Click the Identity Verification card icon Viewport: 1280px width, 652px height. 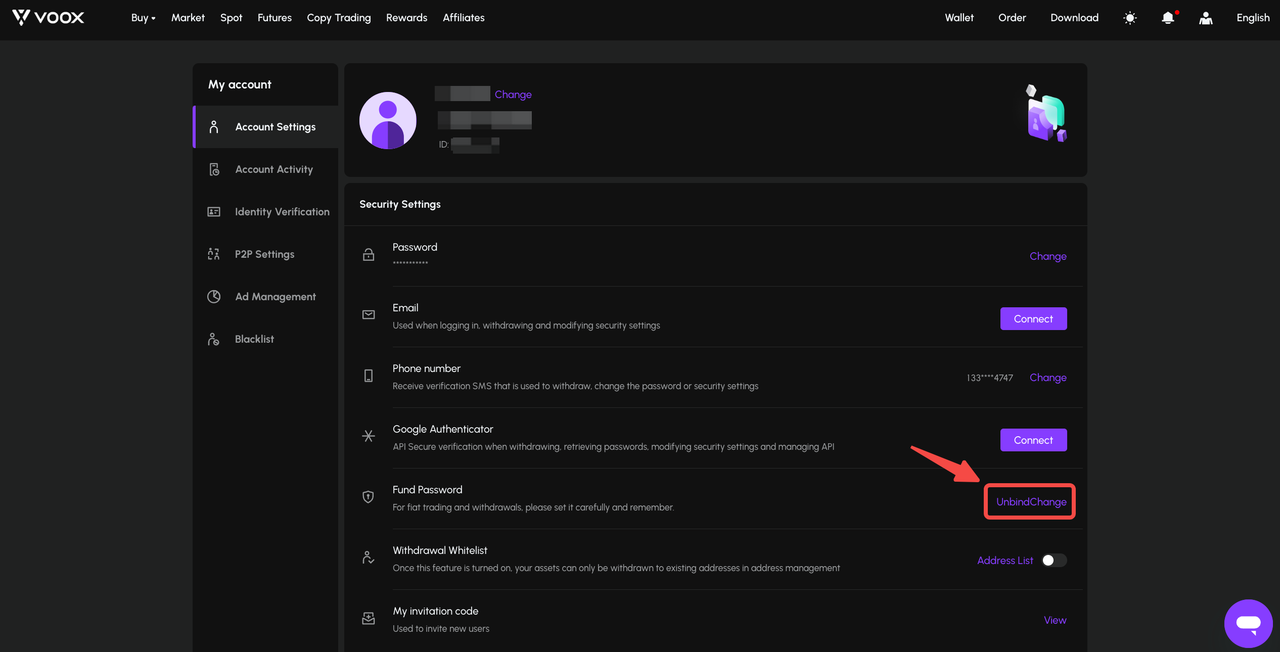[213, 212]
